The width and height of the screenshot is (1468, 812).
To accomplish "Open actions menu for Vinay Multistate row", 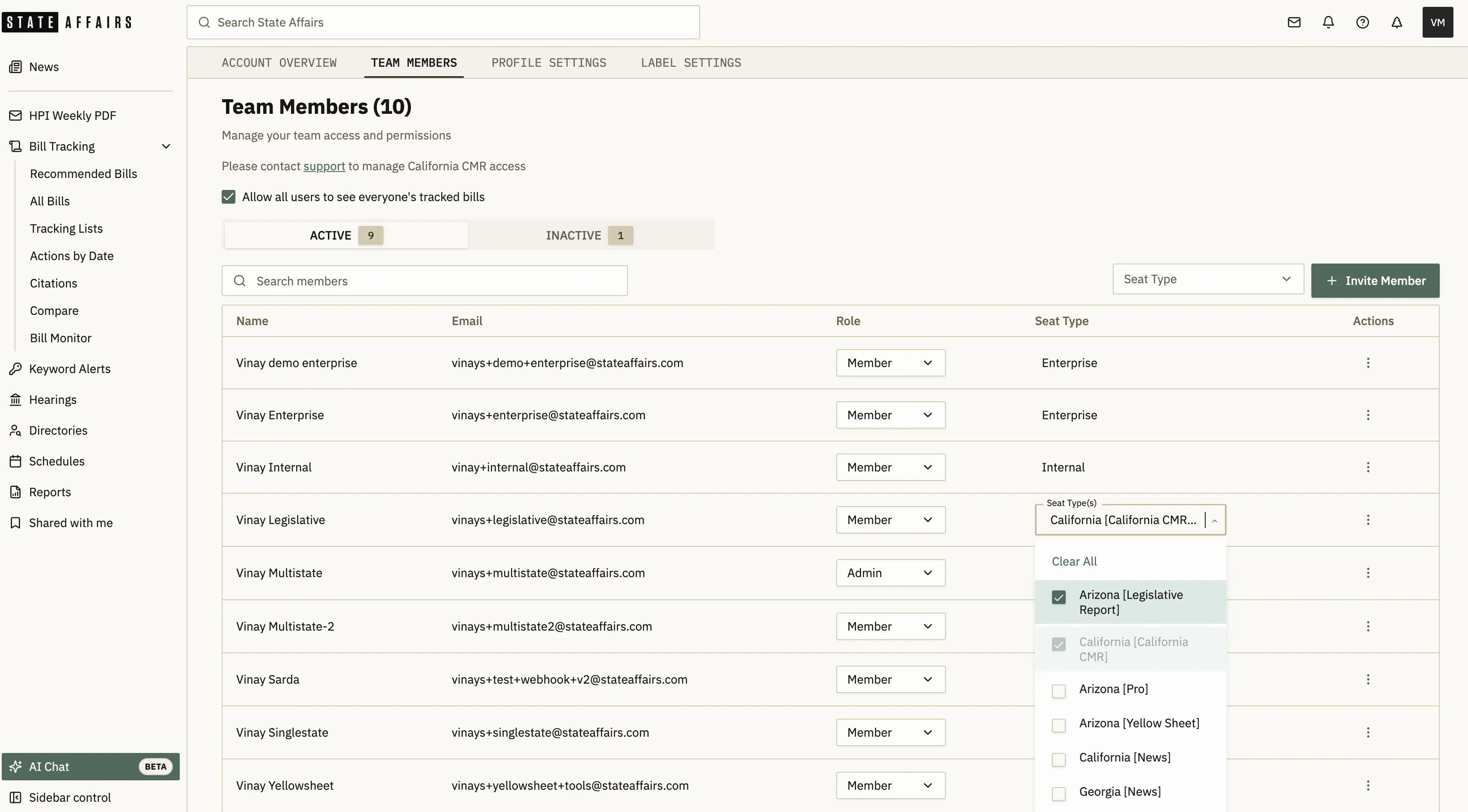I will coord(1368,573).
